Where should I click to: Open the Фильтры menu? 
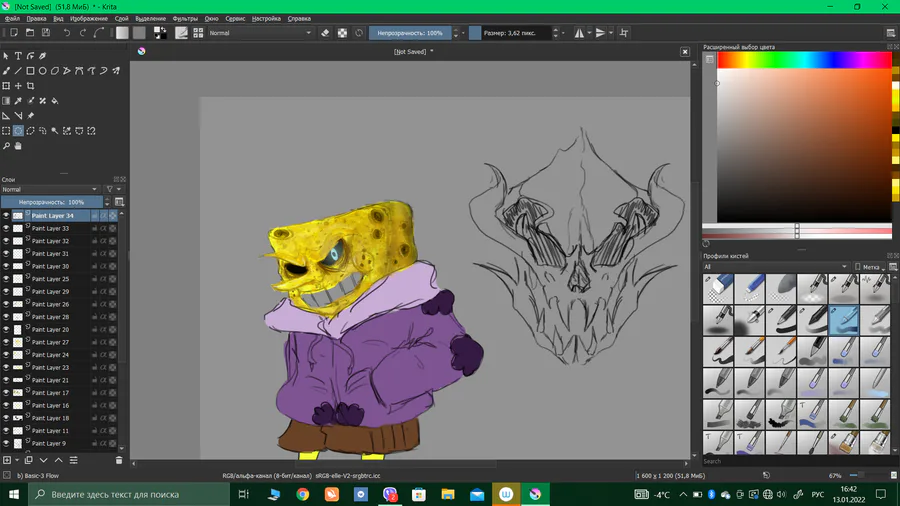click(x=185, y=18)
